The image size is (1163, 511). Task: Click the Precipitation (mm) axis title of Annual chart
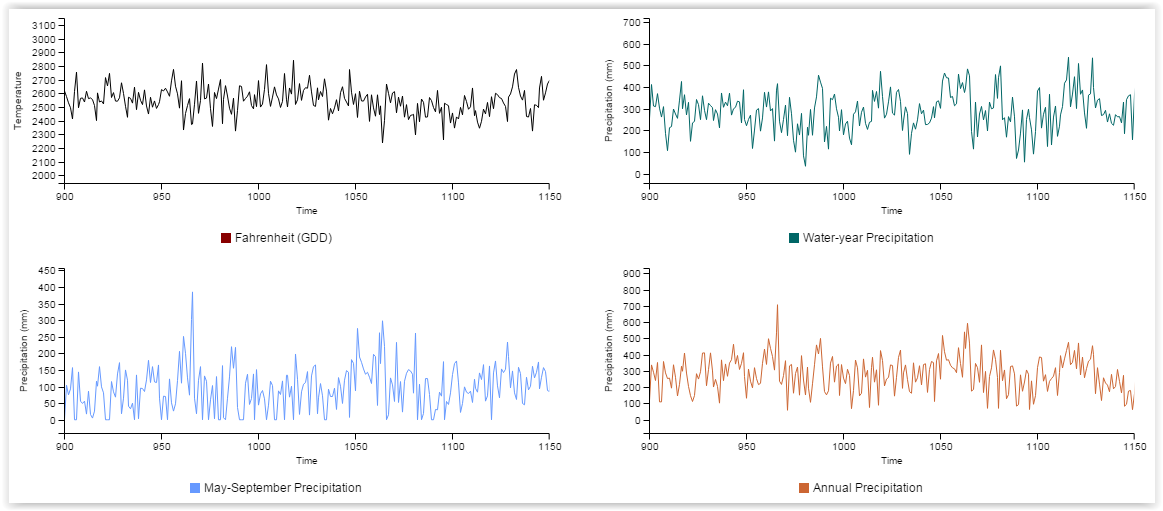tap(609, 353)
